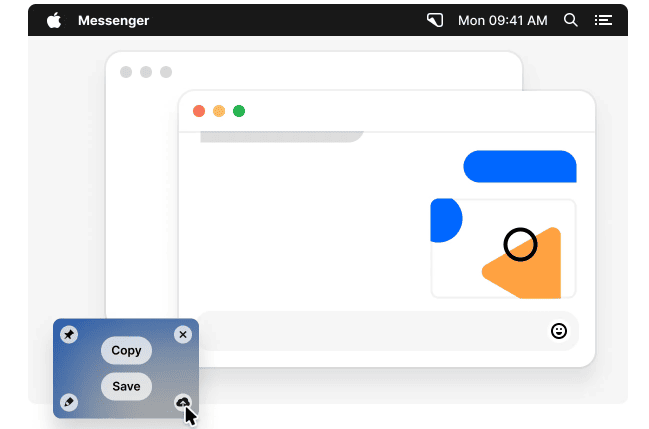Click the Save button
Viewport: 649px width, 429px height.
pyautogui.click(x=126, y=386)
